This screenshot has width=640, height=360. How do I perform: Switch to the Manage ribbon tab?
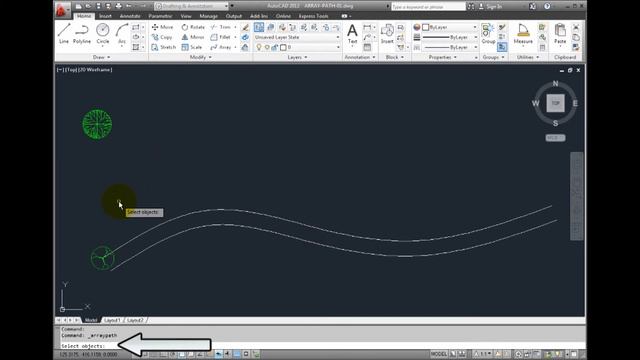click(x=208, y=16)
